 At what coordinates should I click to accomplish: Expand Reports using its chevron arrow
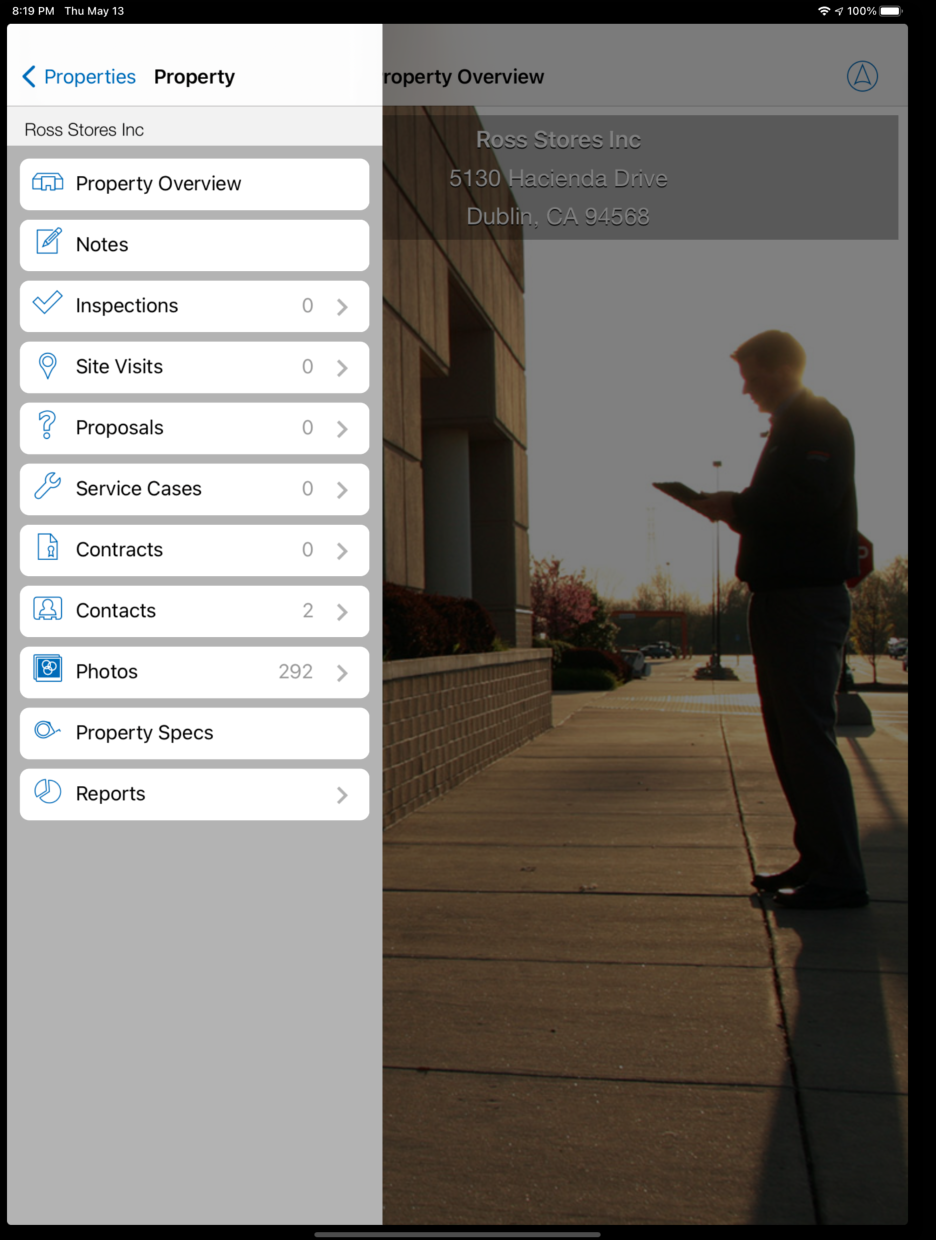pos(342,795)
